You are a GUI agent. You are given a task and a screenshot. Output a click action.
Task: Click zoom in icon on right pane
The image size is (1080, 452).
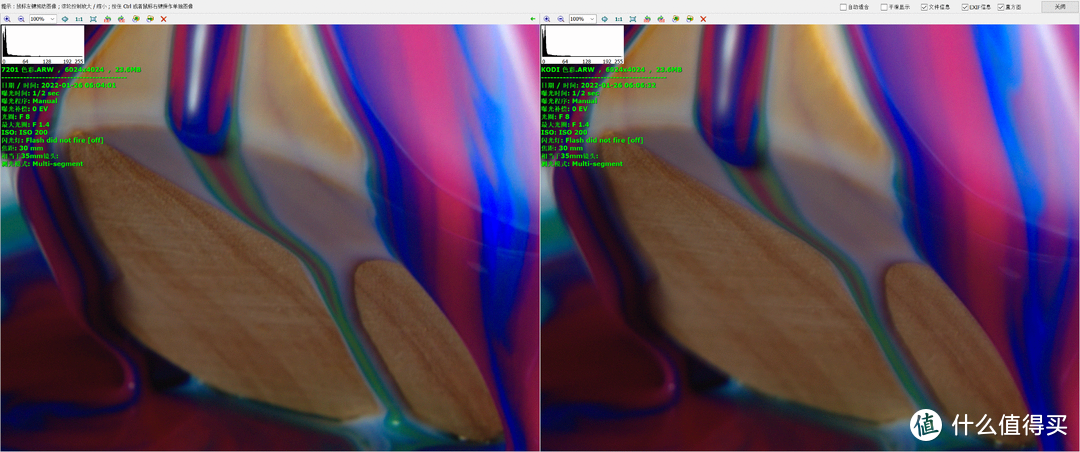pos(547,19)
